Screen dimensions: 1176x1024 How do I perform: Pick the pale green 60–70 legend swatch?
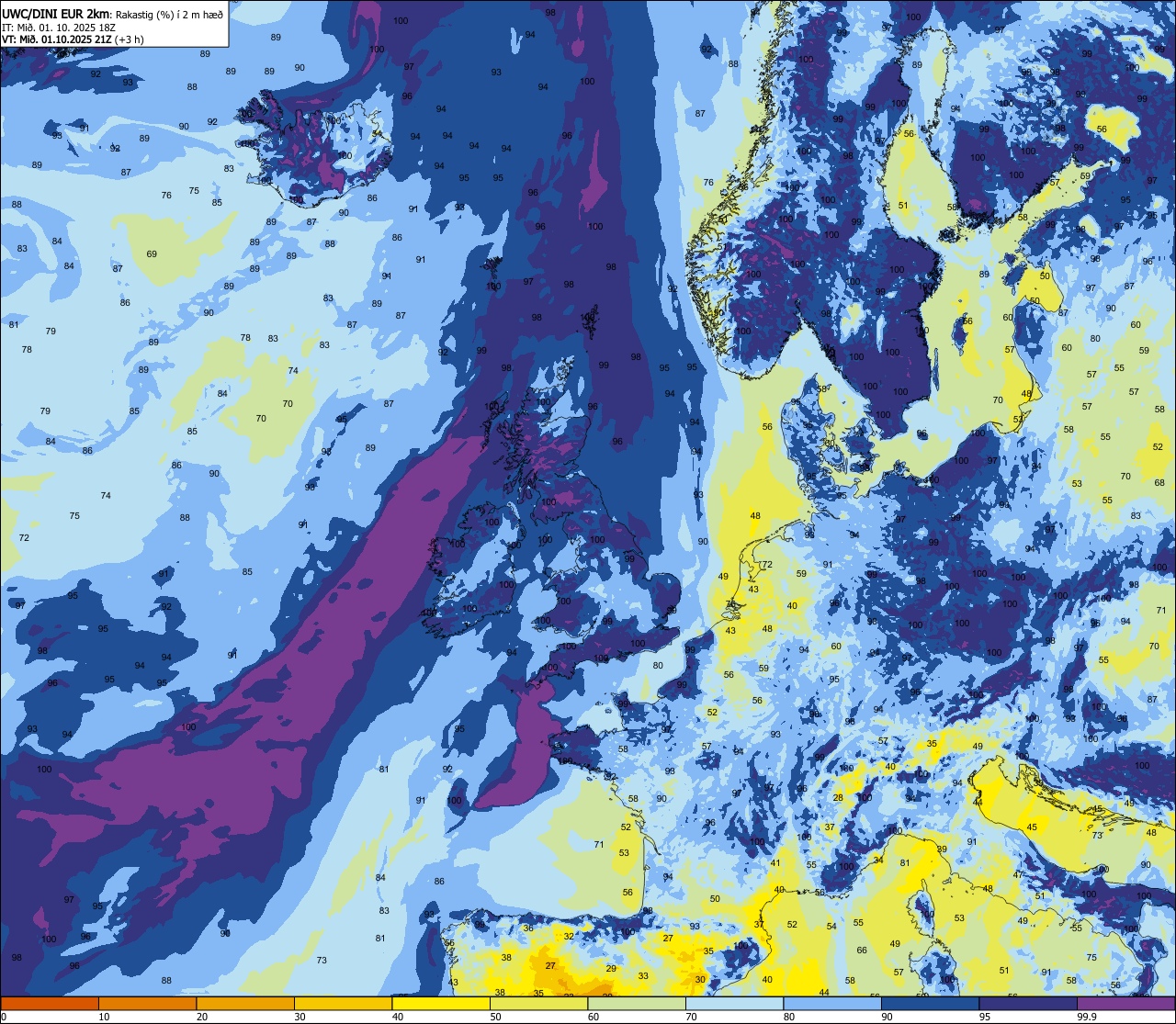(637, 1003)
